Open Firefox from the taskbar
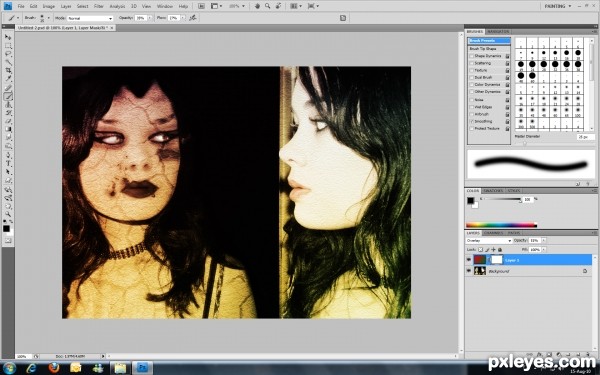600x375 pixels. pyautogui.click(x=54, y=368)
